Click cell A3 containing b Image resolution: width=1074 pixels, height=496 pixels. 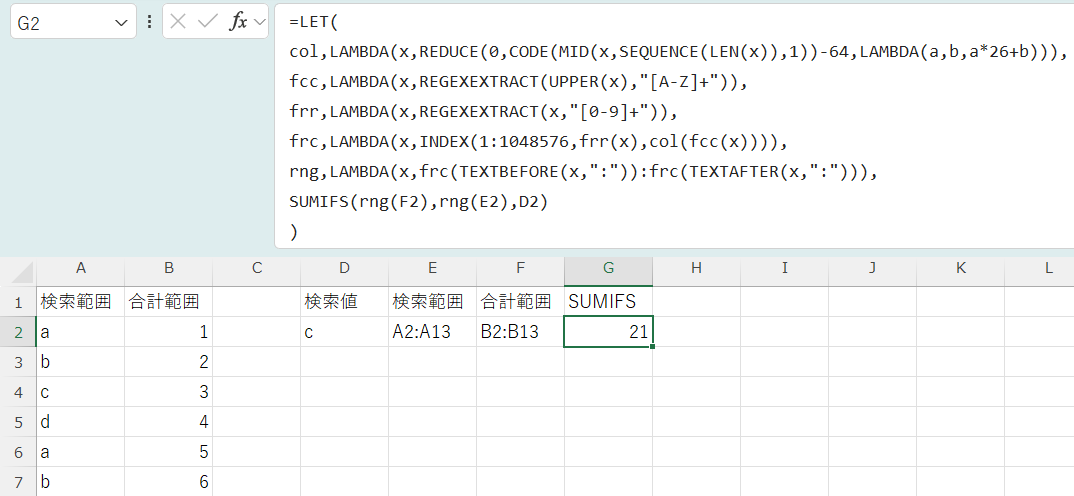coord(81,362)
